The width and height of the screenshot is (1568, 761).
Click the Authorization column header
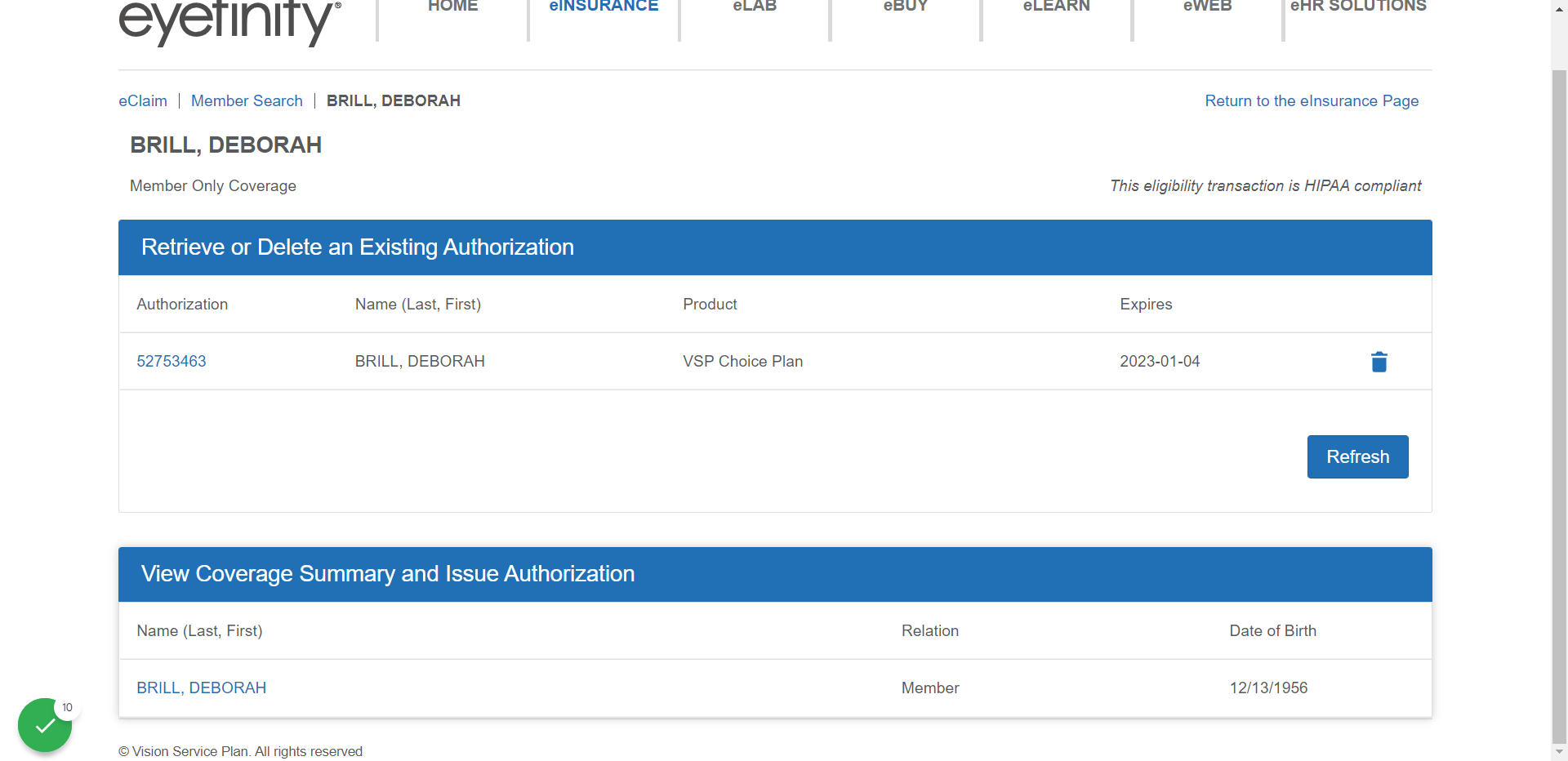[182, 304]
